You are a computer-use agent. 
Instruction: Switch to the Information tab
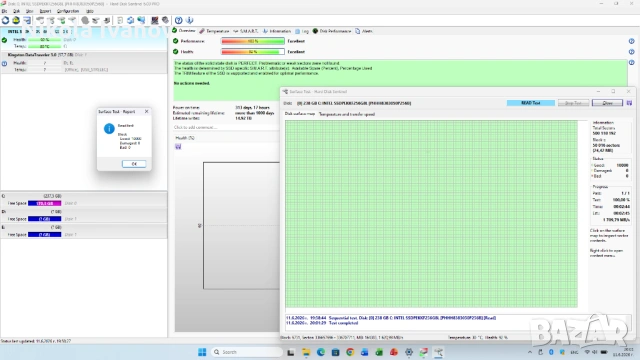tap(277, 31)
